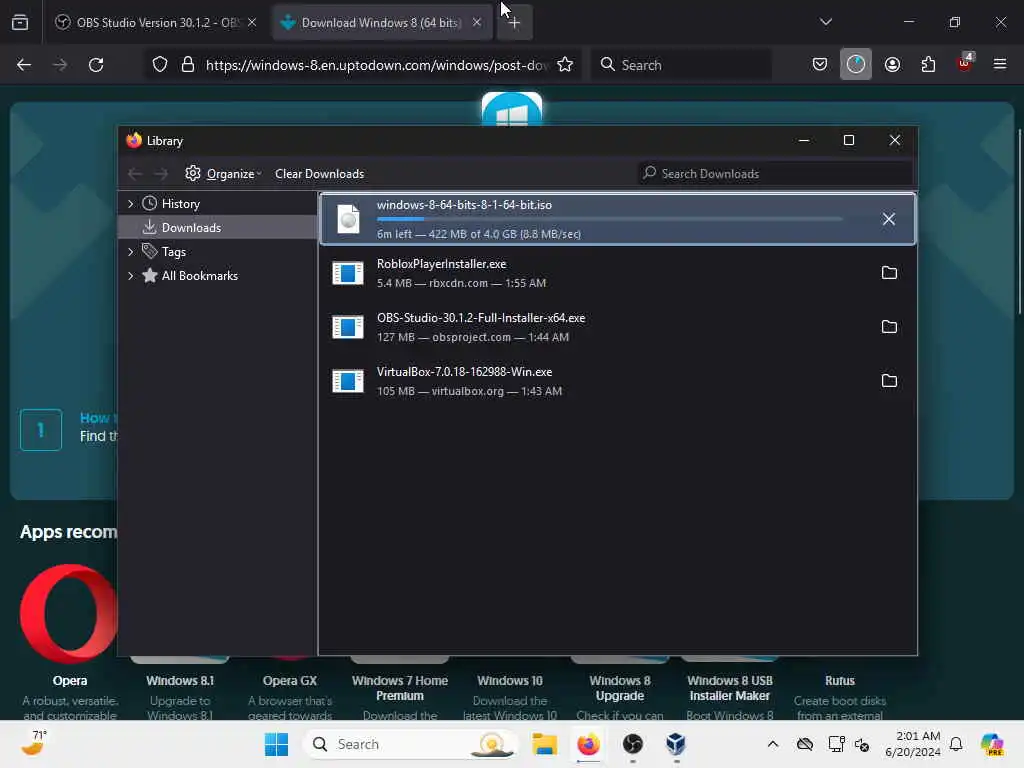Open containing folder for OBS-Studio installer
Image resolution: width=1024 pixels, height=768 pixels.
coord(889,327)
